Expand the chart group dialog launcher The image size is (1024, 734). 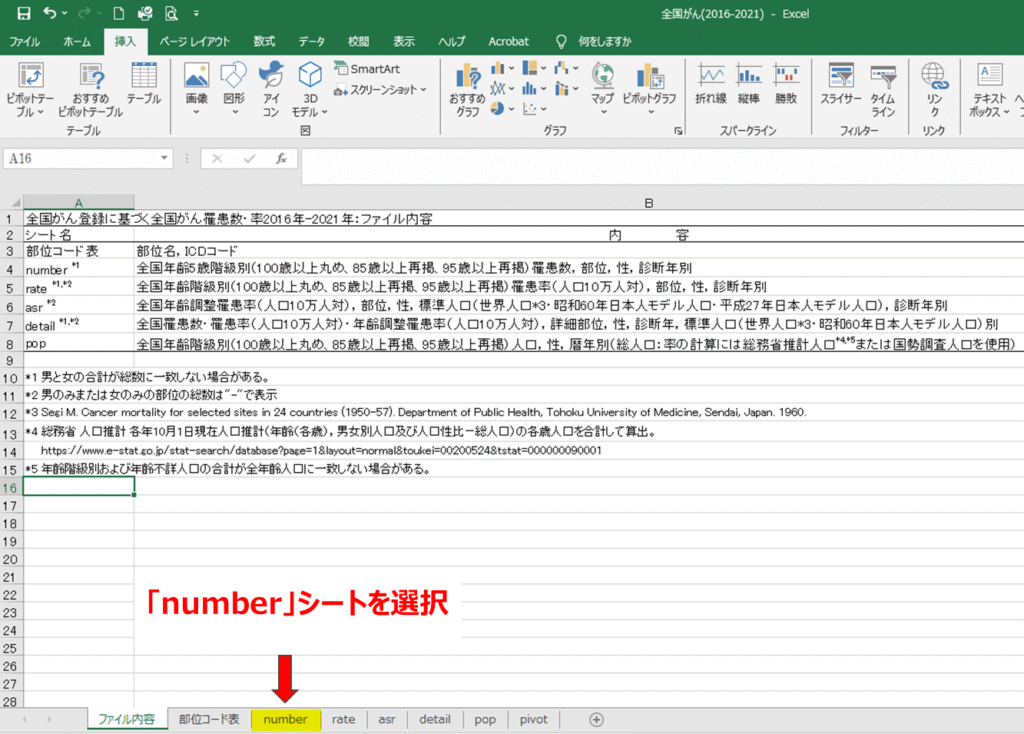tap(678, 131)
